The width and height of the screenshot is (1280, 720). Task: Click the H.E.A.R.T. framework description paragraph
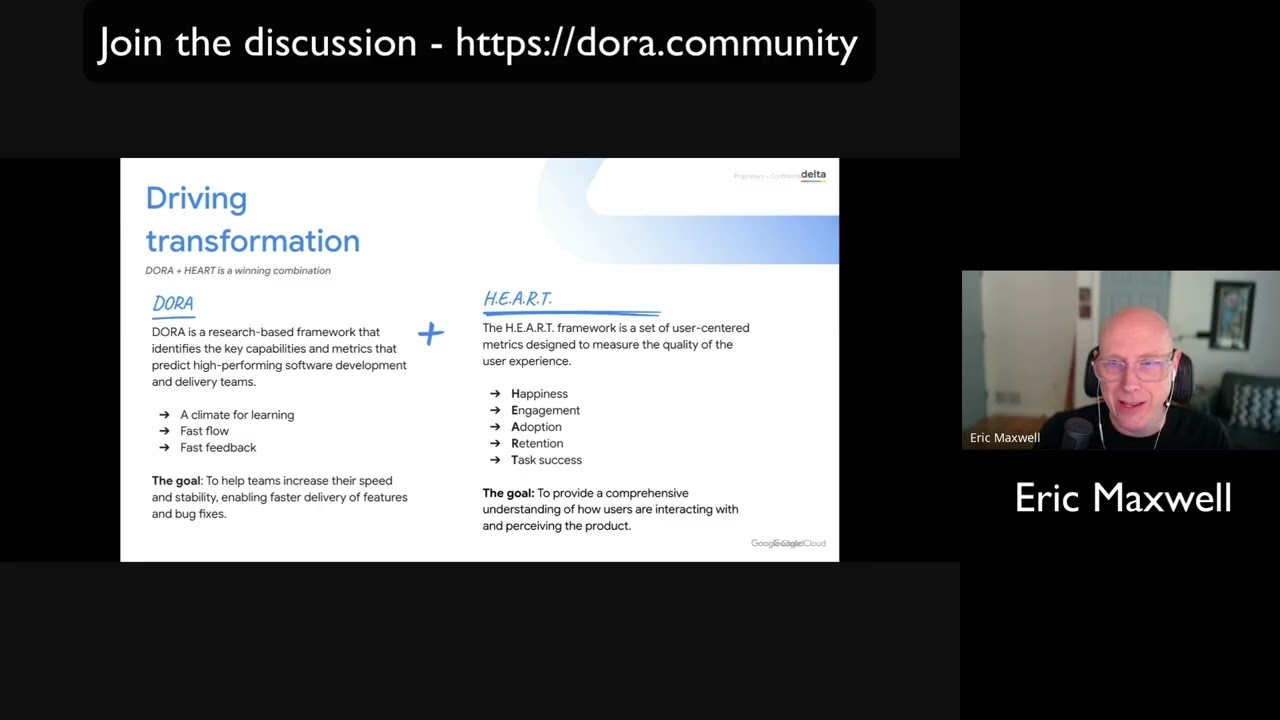click(x=616, y=344)
